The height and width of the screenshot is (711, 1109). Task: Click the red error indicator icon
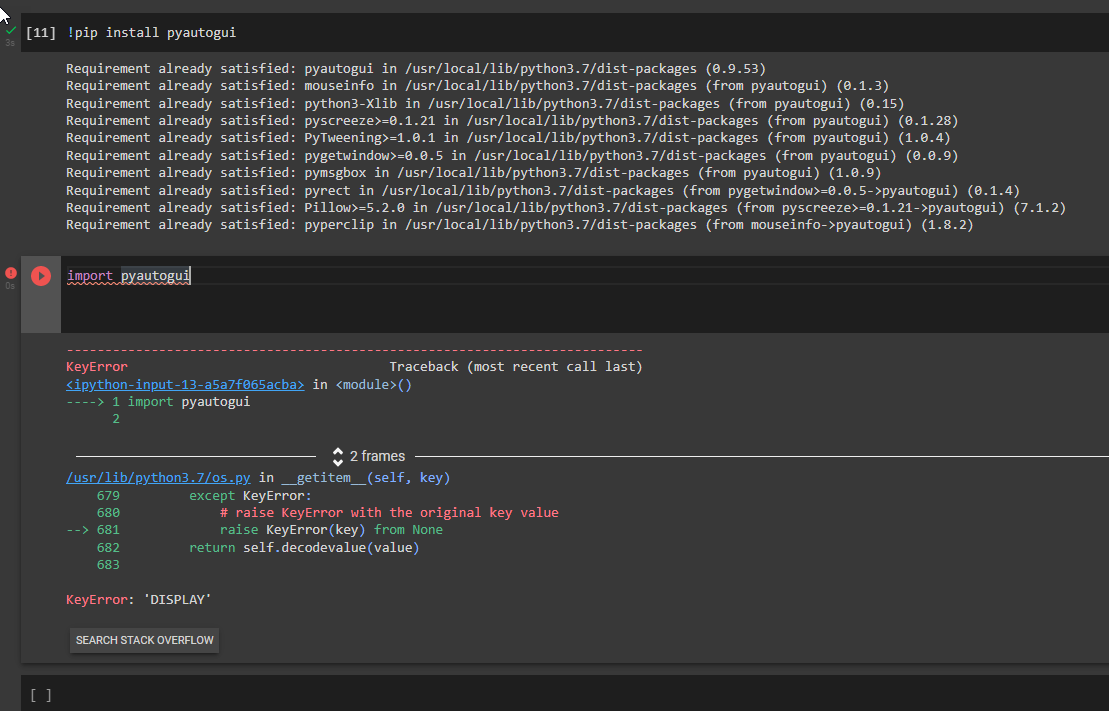click(11, 273)
